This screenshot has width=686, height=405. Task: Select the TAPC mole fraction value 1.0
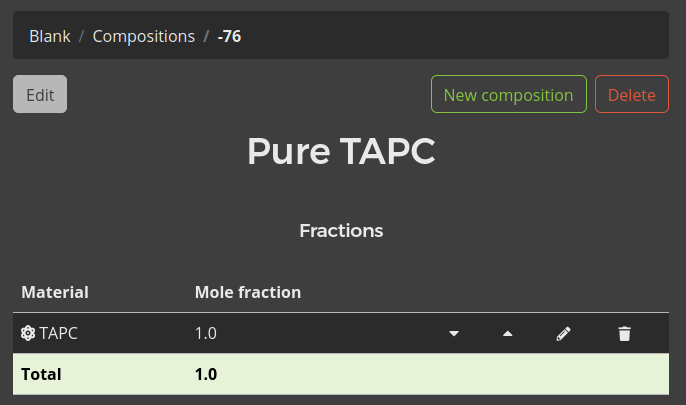[206, 334]
